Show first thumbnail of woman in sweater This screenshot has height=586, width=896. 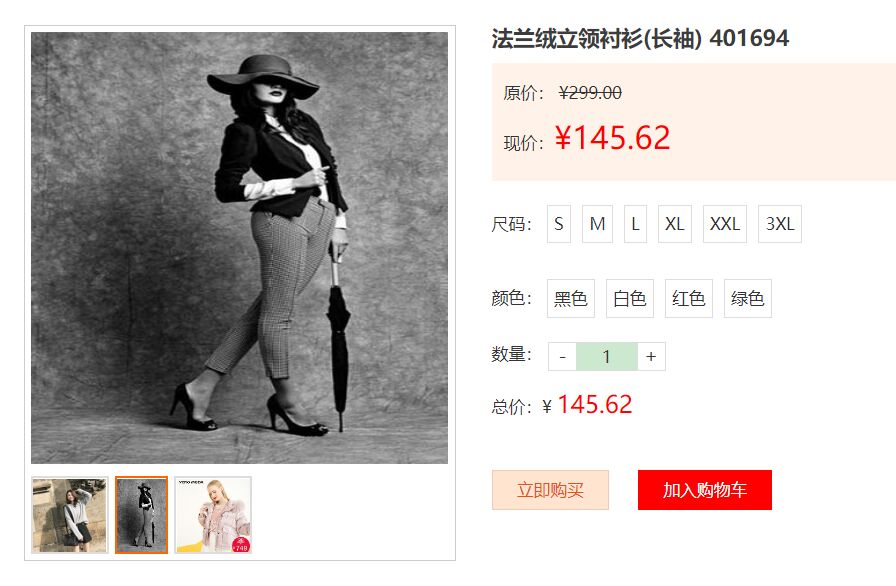(x=70, y=515)
